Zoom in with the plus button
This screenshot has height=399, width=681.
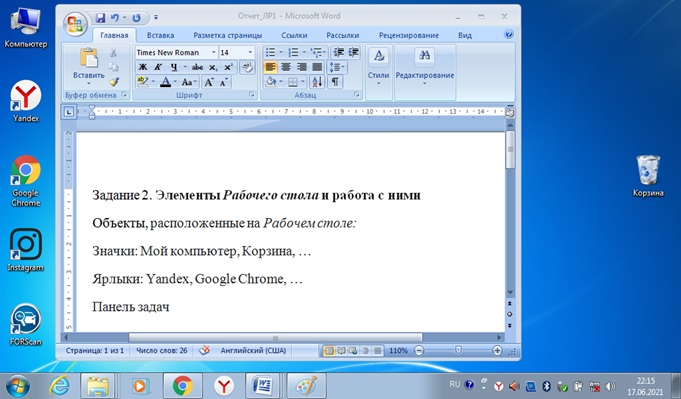coord(497,350)
